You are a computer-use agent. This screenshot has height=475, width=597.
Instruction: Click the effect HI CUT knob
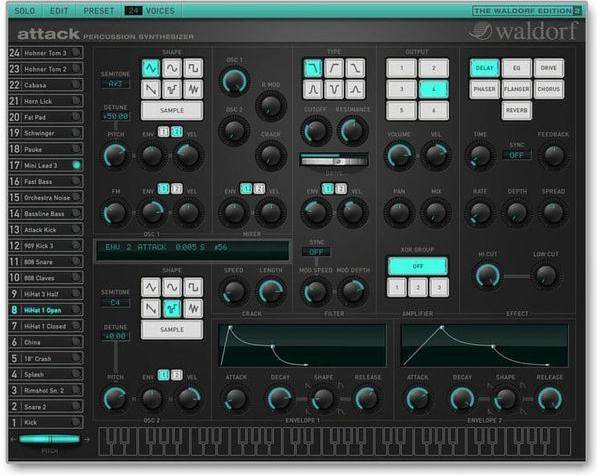tap(488, 276)
